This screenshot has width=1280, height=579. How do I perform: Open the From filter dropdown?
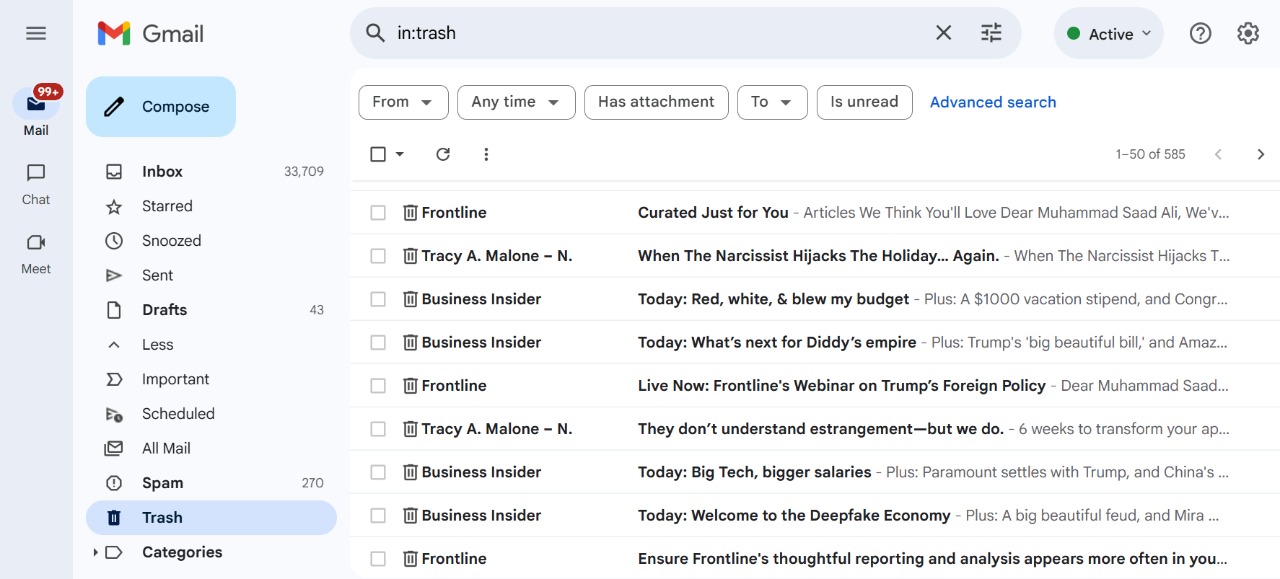(x=403, y=102)
